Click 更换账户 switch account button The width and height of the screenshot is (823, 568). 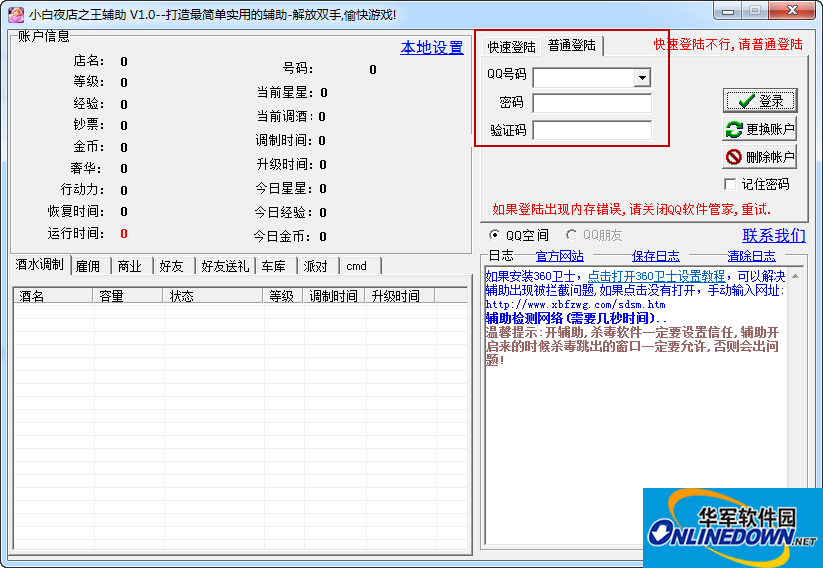[x=759, y=129]
